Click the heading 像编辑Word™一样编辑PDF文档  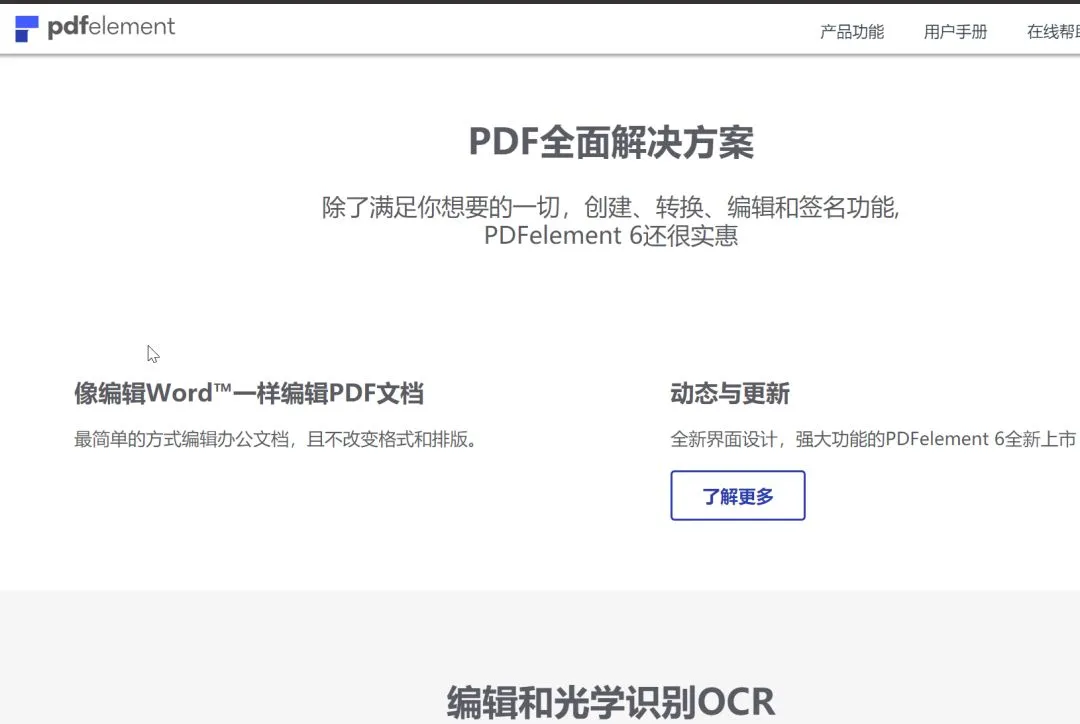click(249, 393)
